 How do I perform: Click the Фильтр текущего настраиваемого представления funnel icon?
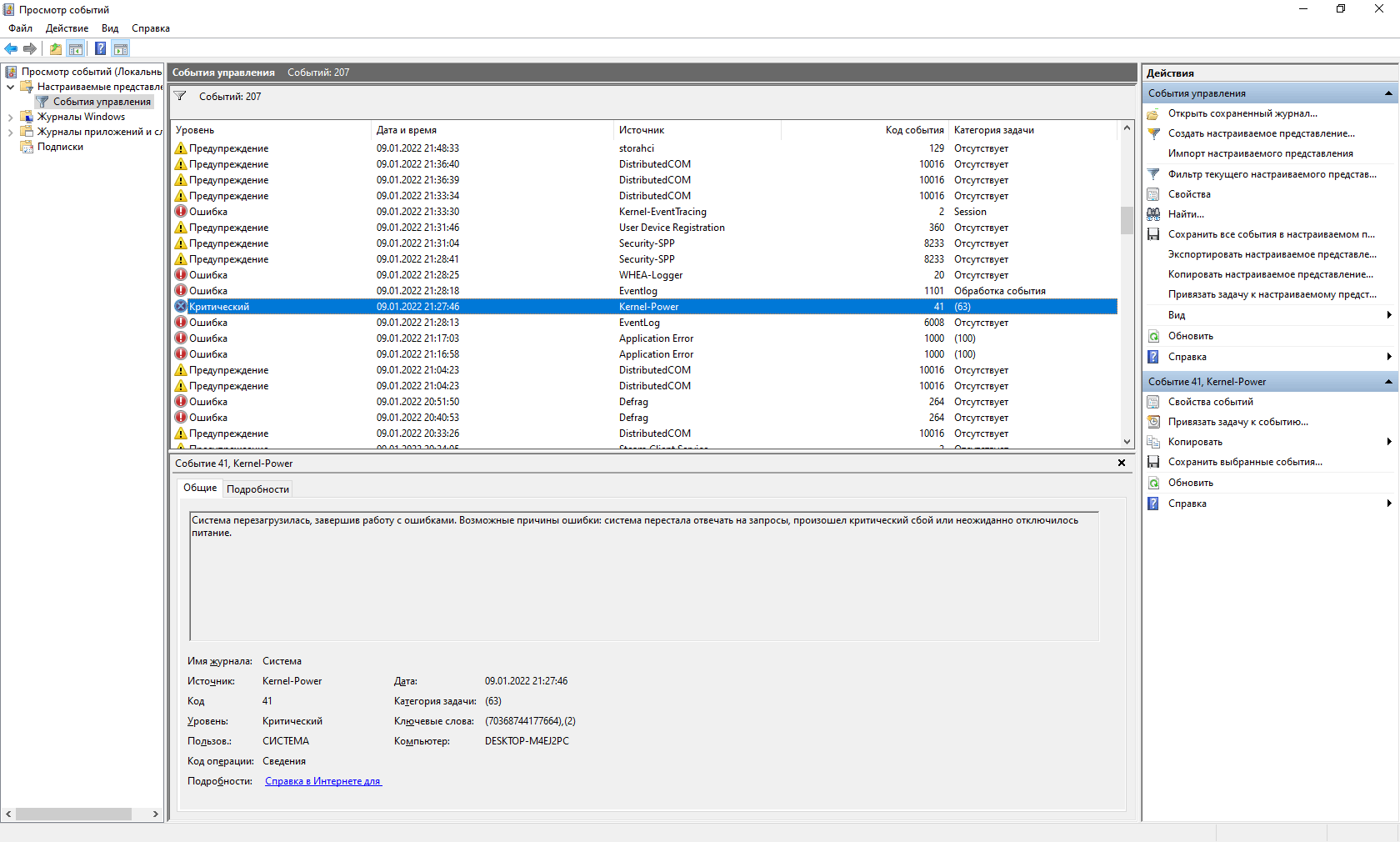point(1153,174)
